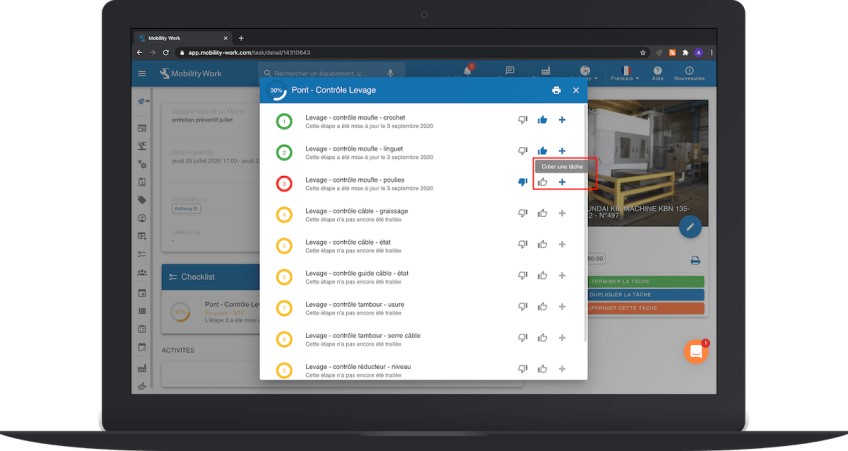Viewport: 848px width, 451px height.
Task: Click the 'Dupliquer la tâche' blue button
Action: (646, 295)
